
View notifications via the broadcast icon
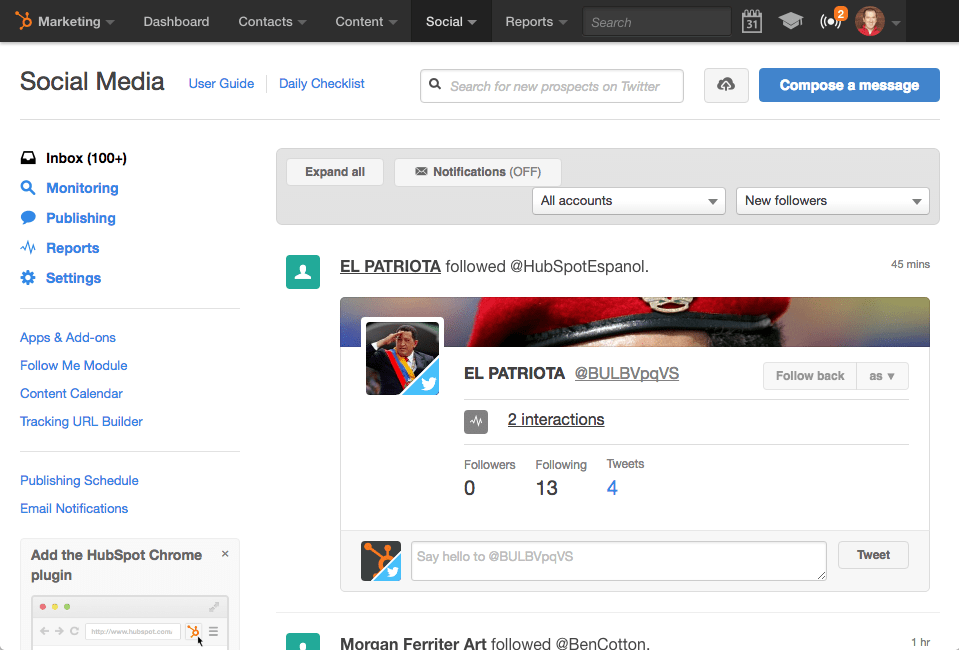(x=830, y=20)
